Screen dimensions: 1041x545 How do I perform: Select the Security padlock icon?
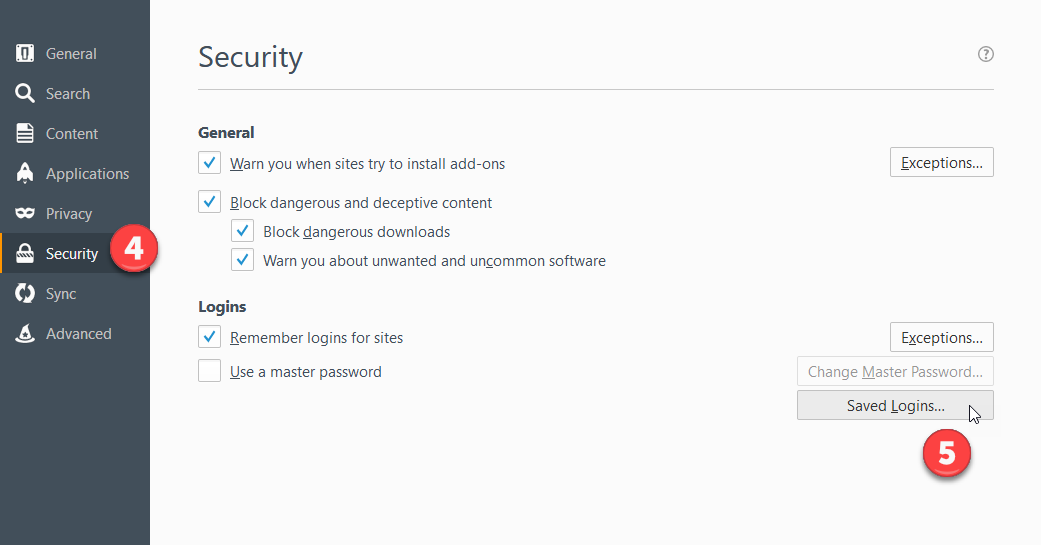(x=25, y=253)
